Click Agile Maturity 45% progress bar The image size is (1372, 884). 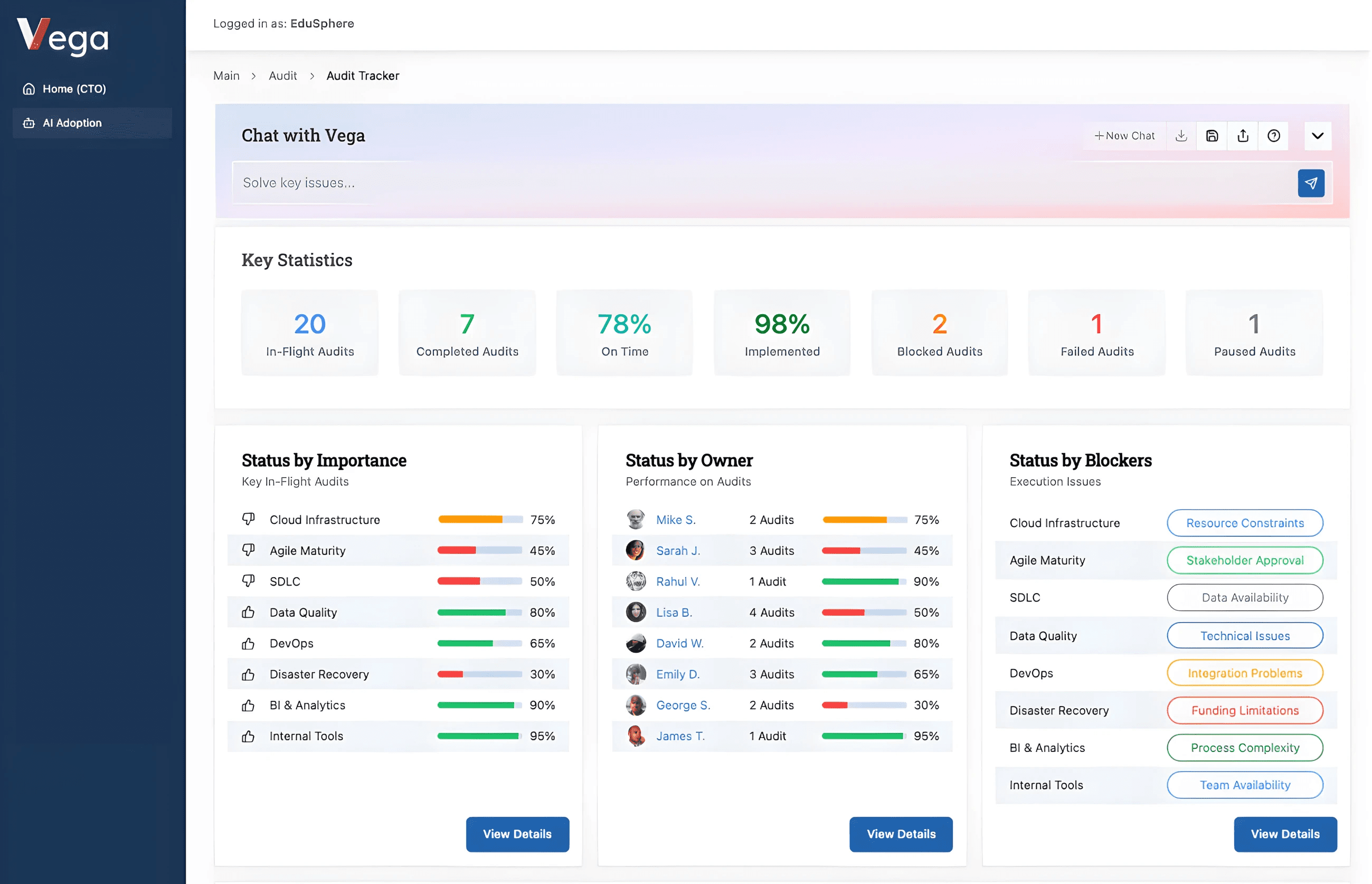click(480, 550)
